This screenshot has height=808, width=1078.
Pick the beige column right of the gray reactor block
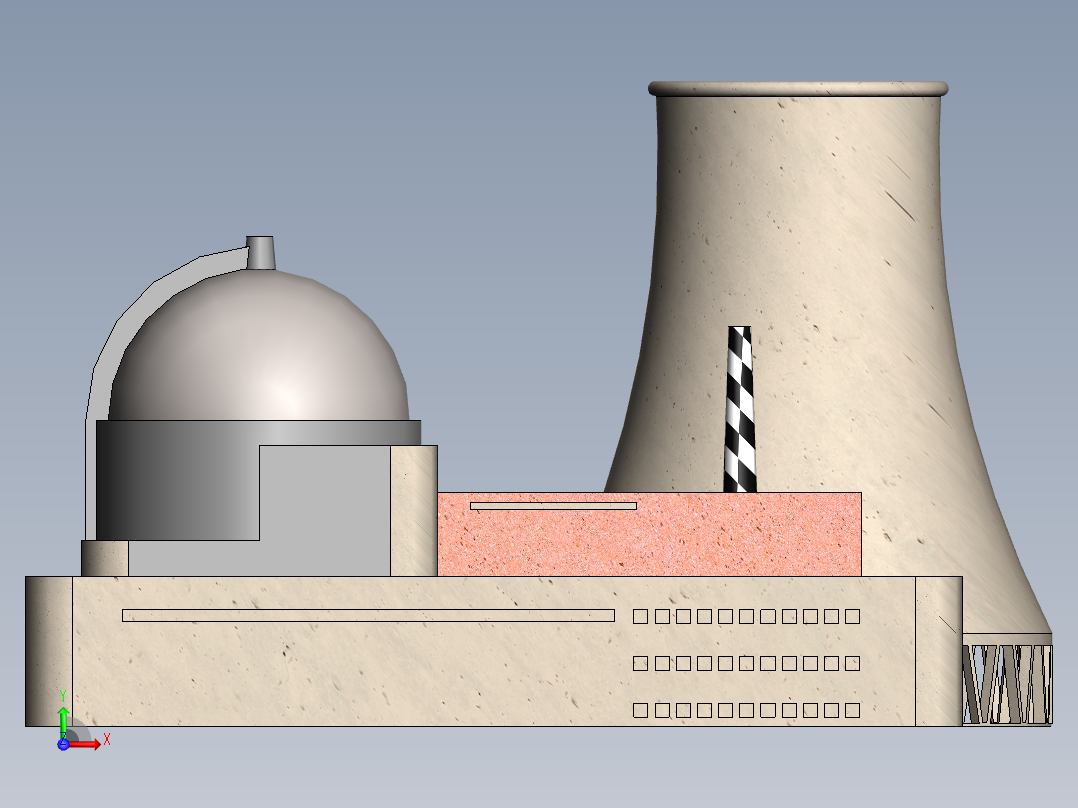point(414,510)
